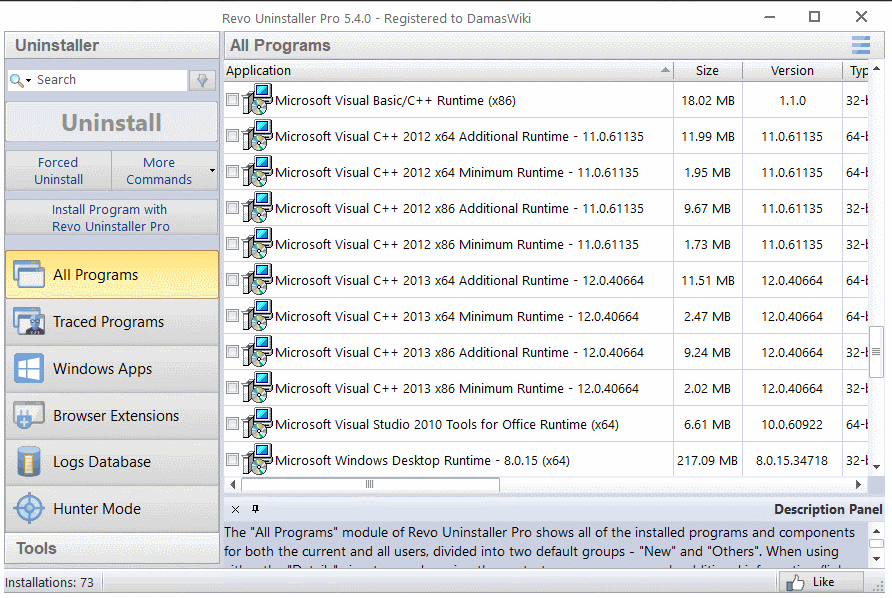The width and height of the screenshot is (892, 598).
Task: Check the Microsoft Visual Basic/C++ Runtime (x86) checkbox
Action: click(x=232, y=100)
